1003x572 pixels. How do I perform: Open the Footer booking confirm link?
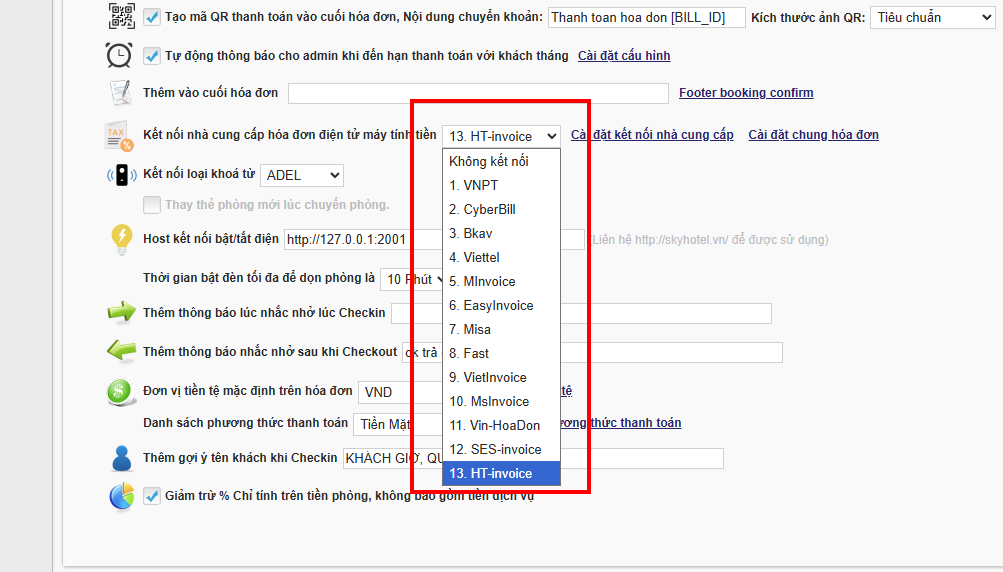(746, 93)
